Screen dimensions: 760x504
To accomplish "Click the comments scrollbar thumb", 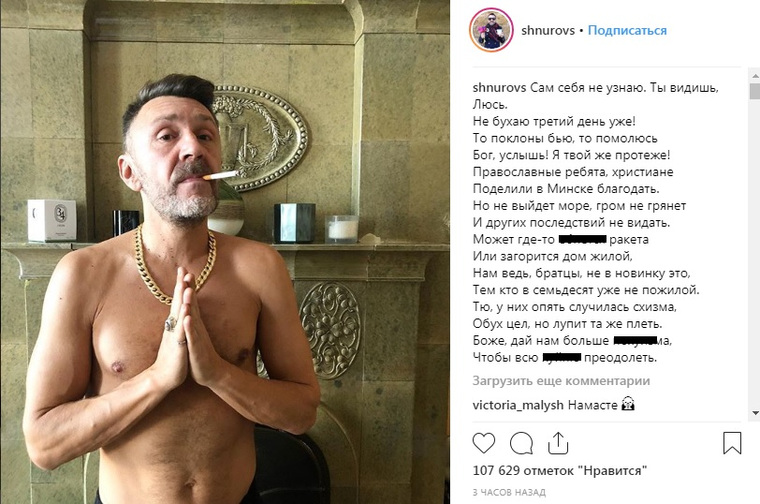I will 755,91.
